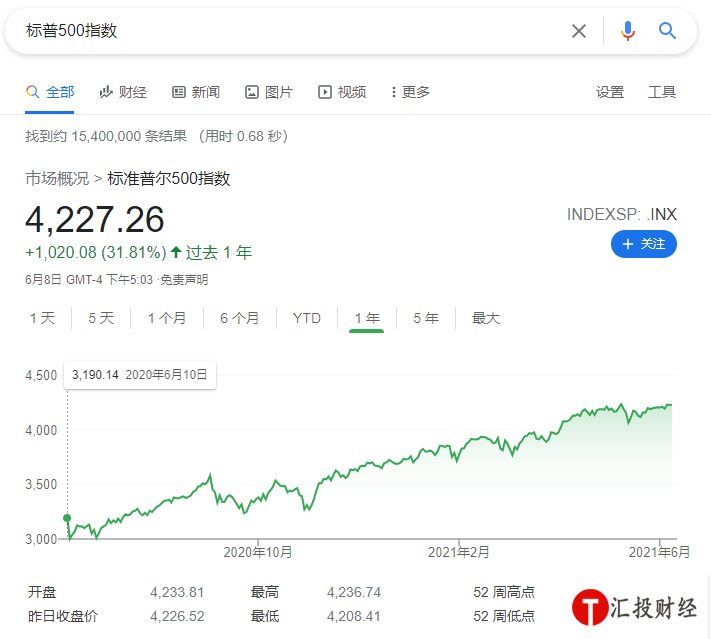The width and height of the screenshot is (711, 639).
Task: Open 设置 options
Action: click(610, 92)
